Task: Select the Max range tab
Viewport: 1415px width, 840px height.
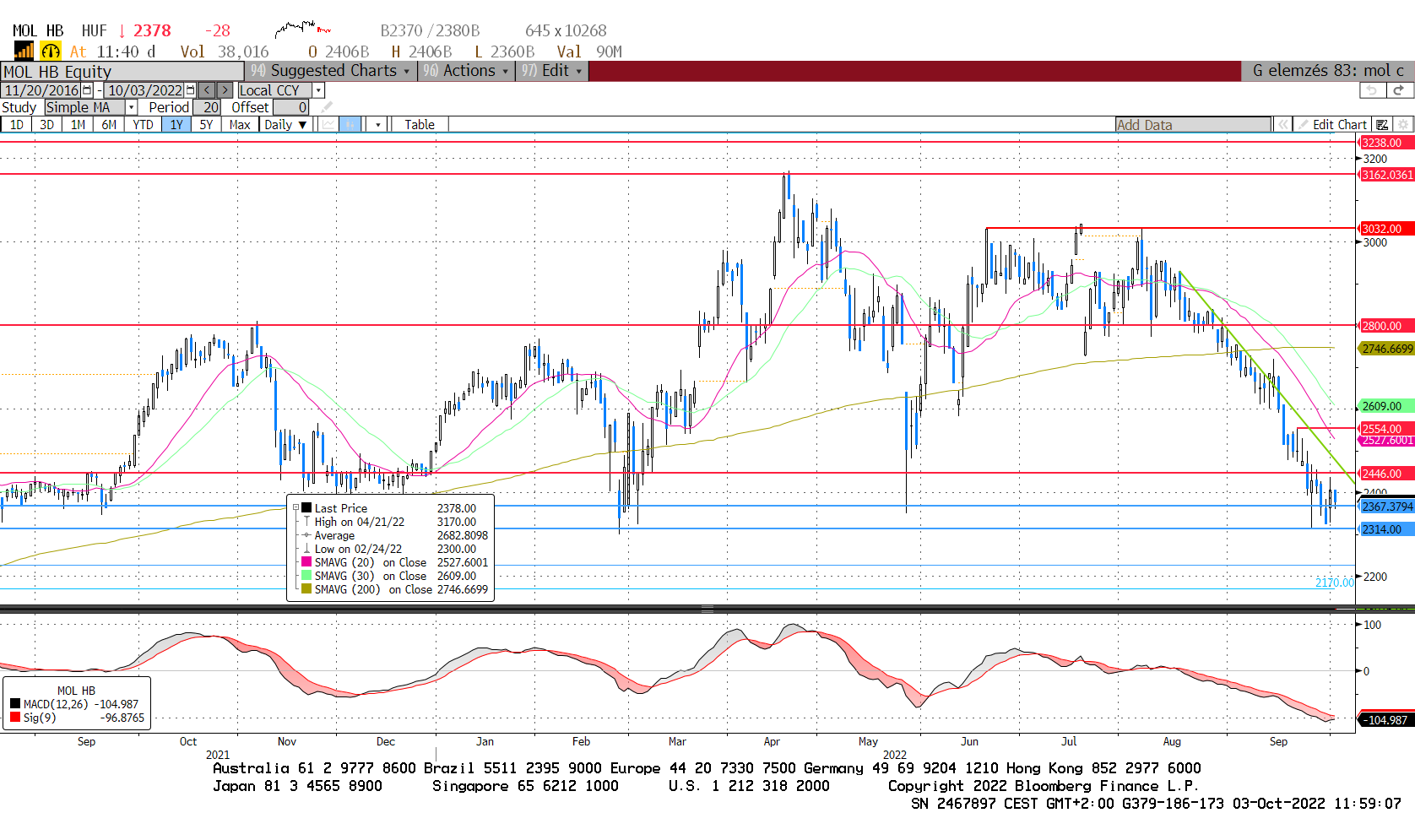Action: pyautogui.click(x=240, y=124)
